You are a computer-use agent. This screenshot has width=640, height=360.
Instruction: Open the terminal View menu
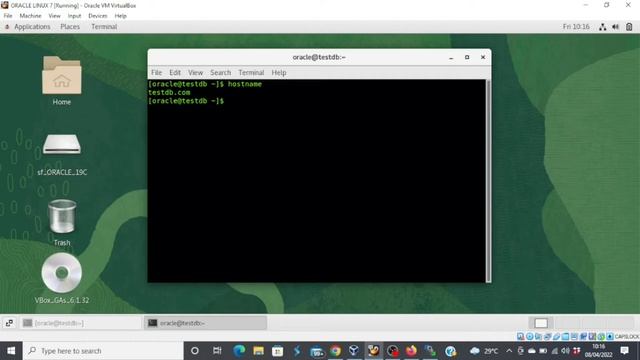pos(196,73)
